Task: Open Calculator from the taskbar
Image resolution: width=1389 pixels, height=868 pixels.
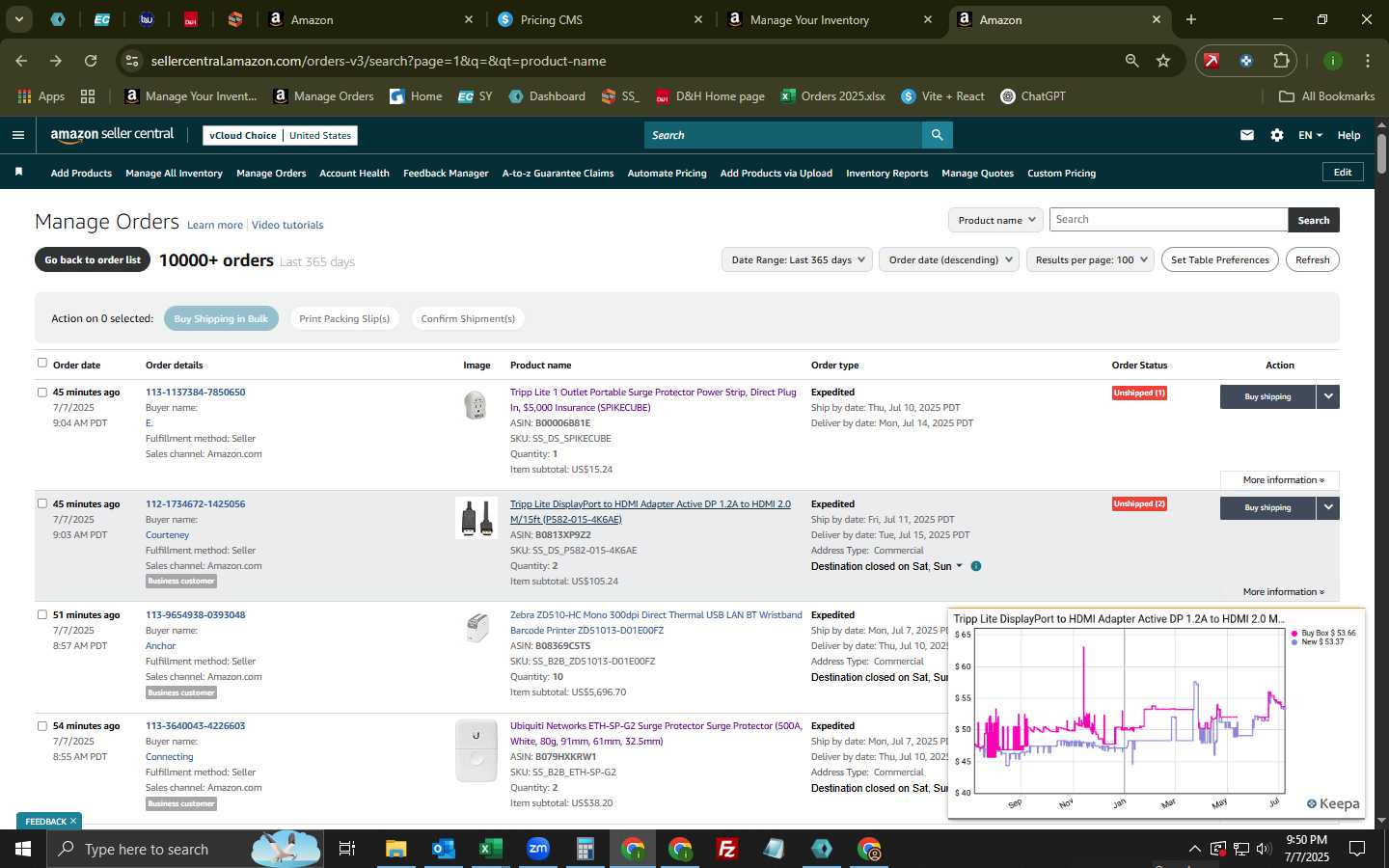Action: pyautogui.click(x=585, y=849)
